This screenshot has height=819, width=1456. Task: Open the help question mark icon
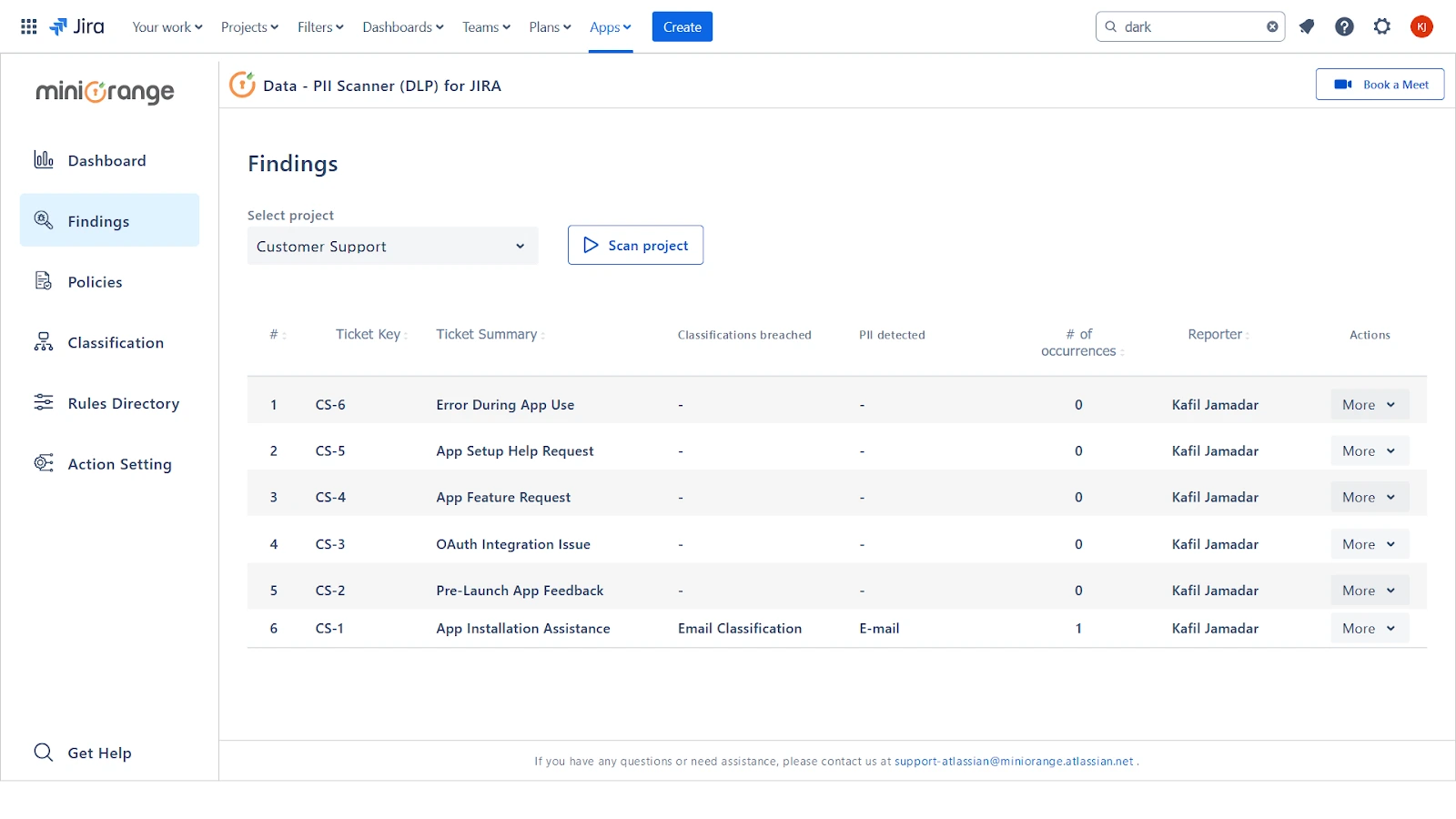pos(1344,27)
